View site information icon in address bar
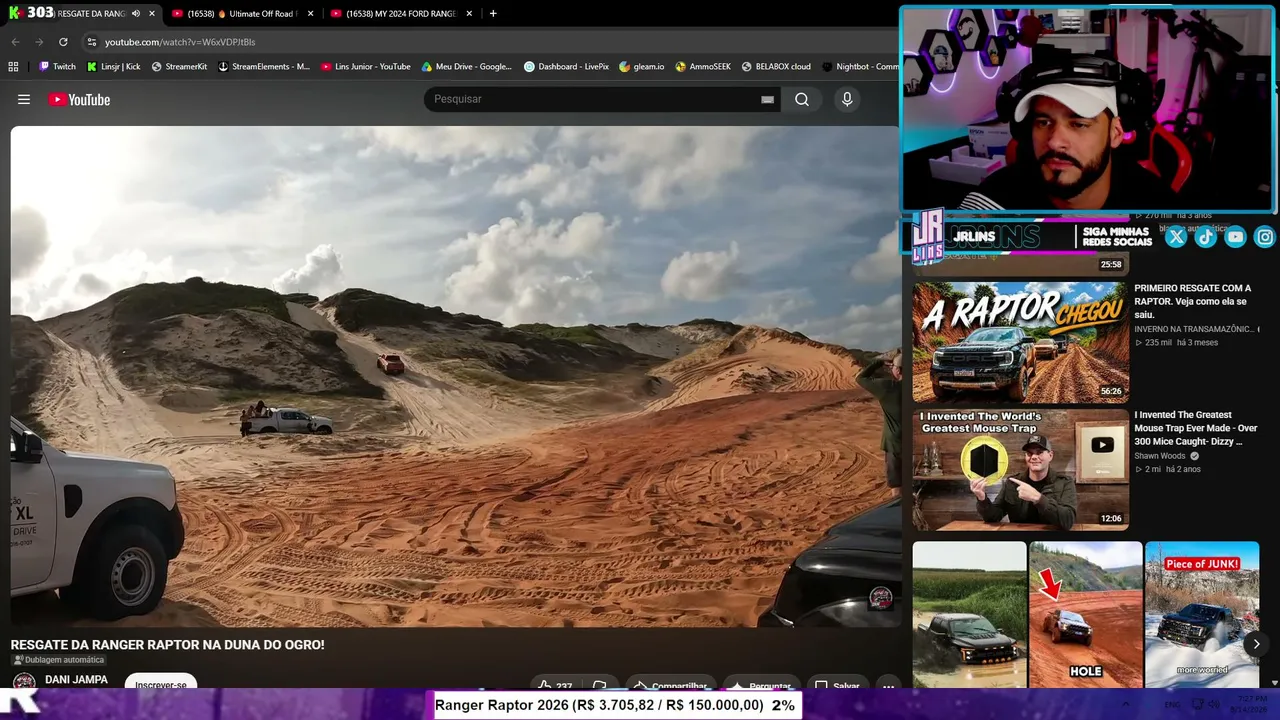This screenshot has height=720, width=1280. (91, 42)
